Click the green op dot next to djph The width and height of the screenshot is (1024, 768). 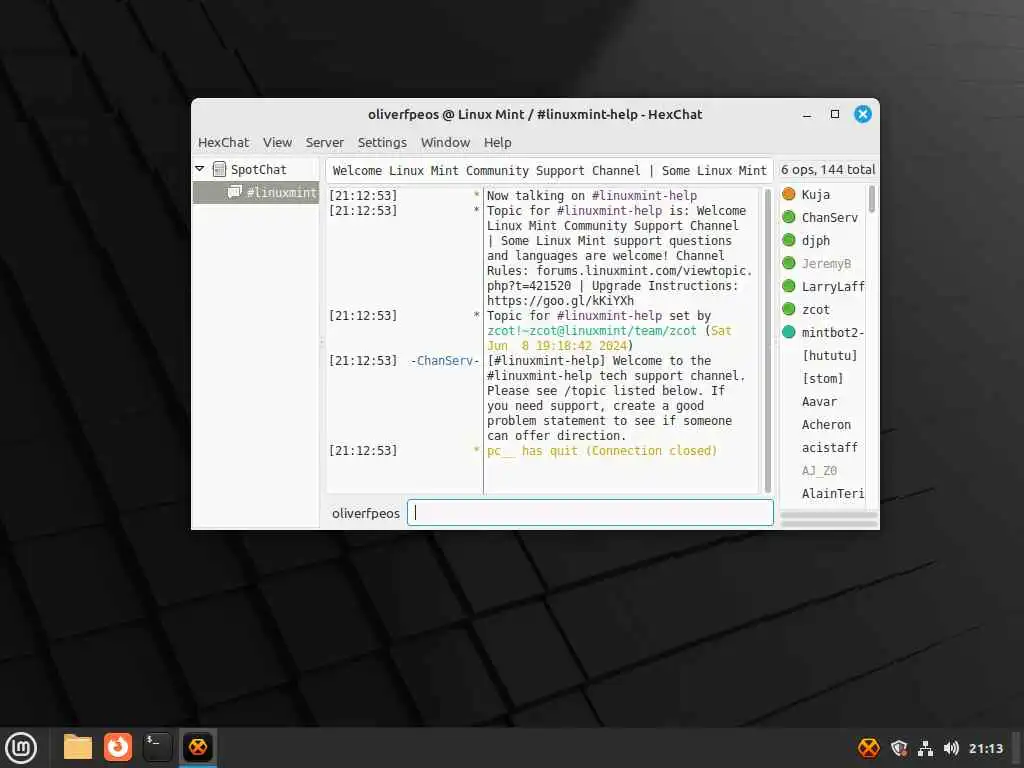[788, 240]
